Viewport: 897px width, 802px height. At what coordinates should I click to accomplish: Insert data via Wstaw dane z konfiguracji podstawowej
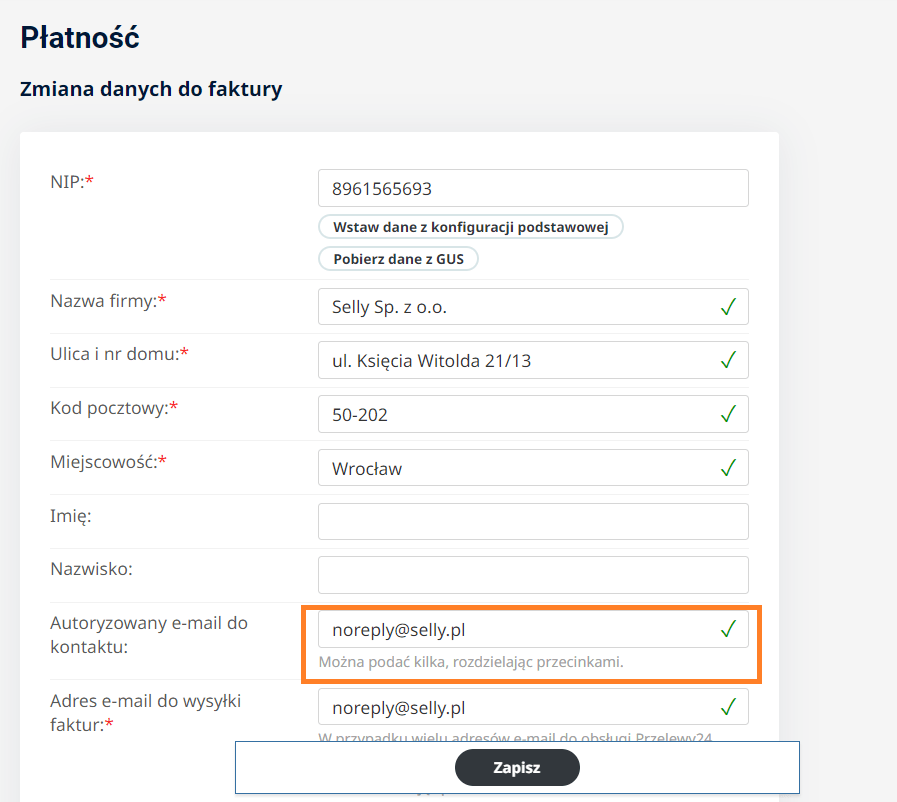[471, 227]
